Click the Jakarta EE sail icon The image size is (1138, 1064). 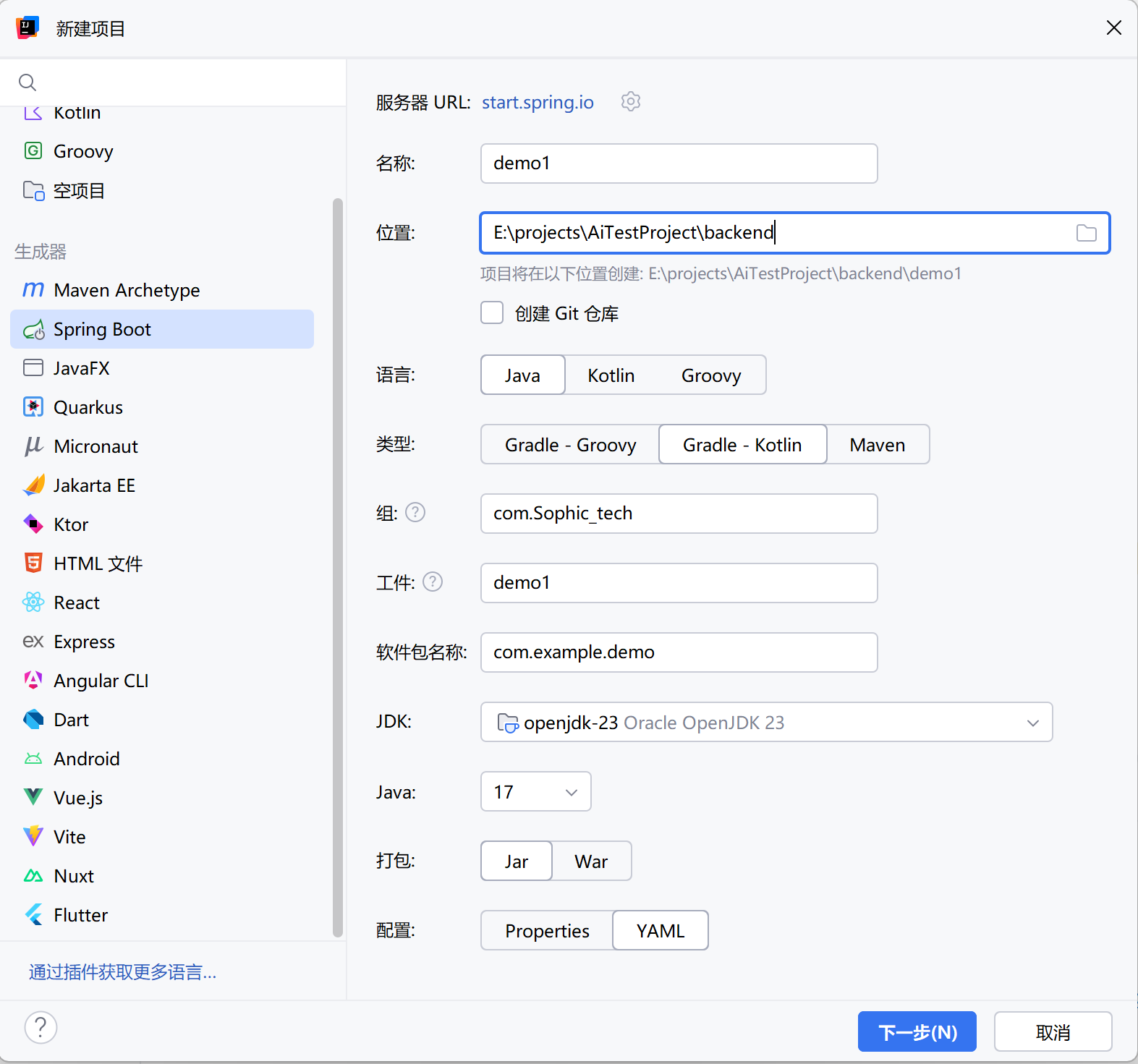[x=33, y=485]
